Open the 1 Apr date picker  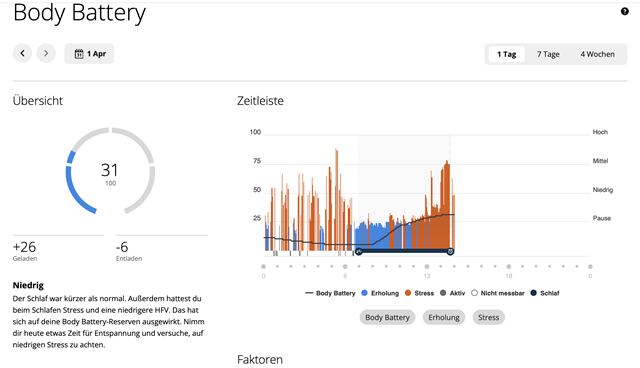89,54
